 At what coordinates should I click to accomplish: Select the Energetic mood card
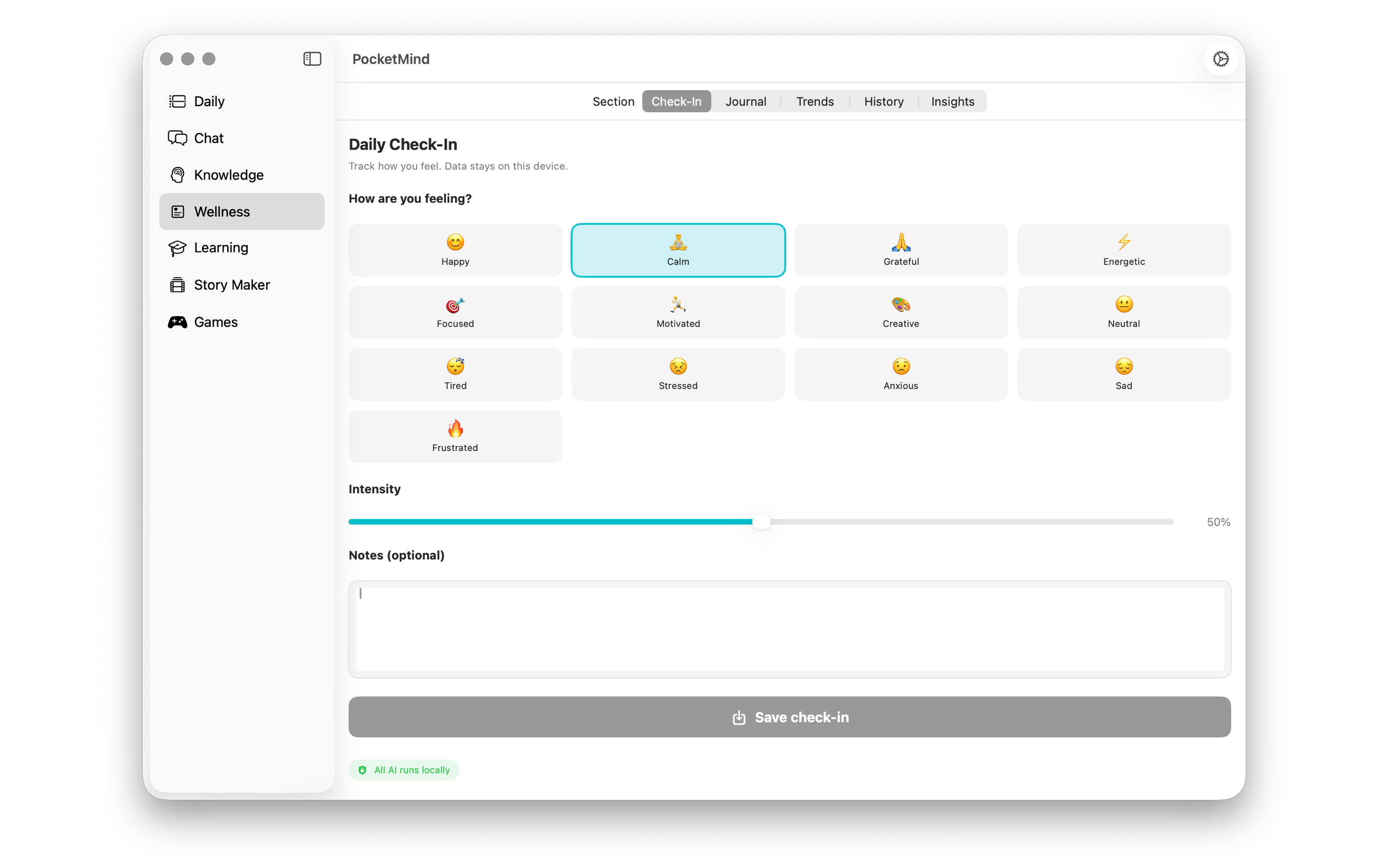[1124, 250]
